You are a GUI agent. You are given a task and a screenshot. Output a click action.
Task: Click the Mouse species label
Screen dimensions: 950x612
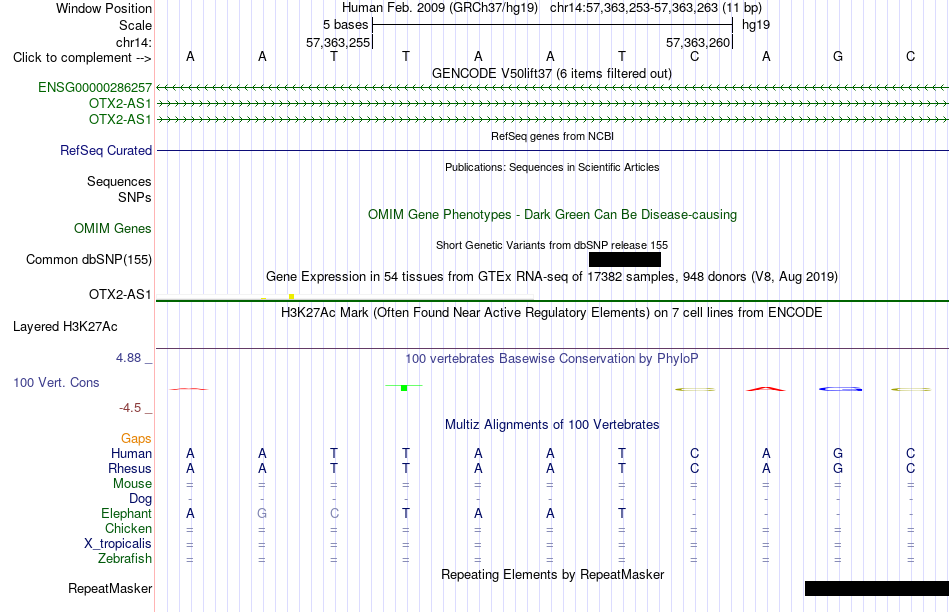pyautogui.click(x=132, y=484)
